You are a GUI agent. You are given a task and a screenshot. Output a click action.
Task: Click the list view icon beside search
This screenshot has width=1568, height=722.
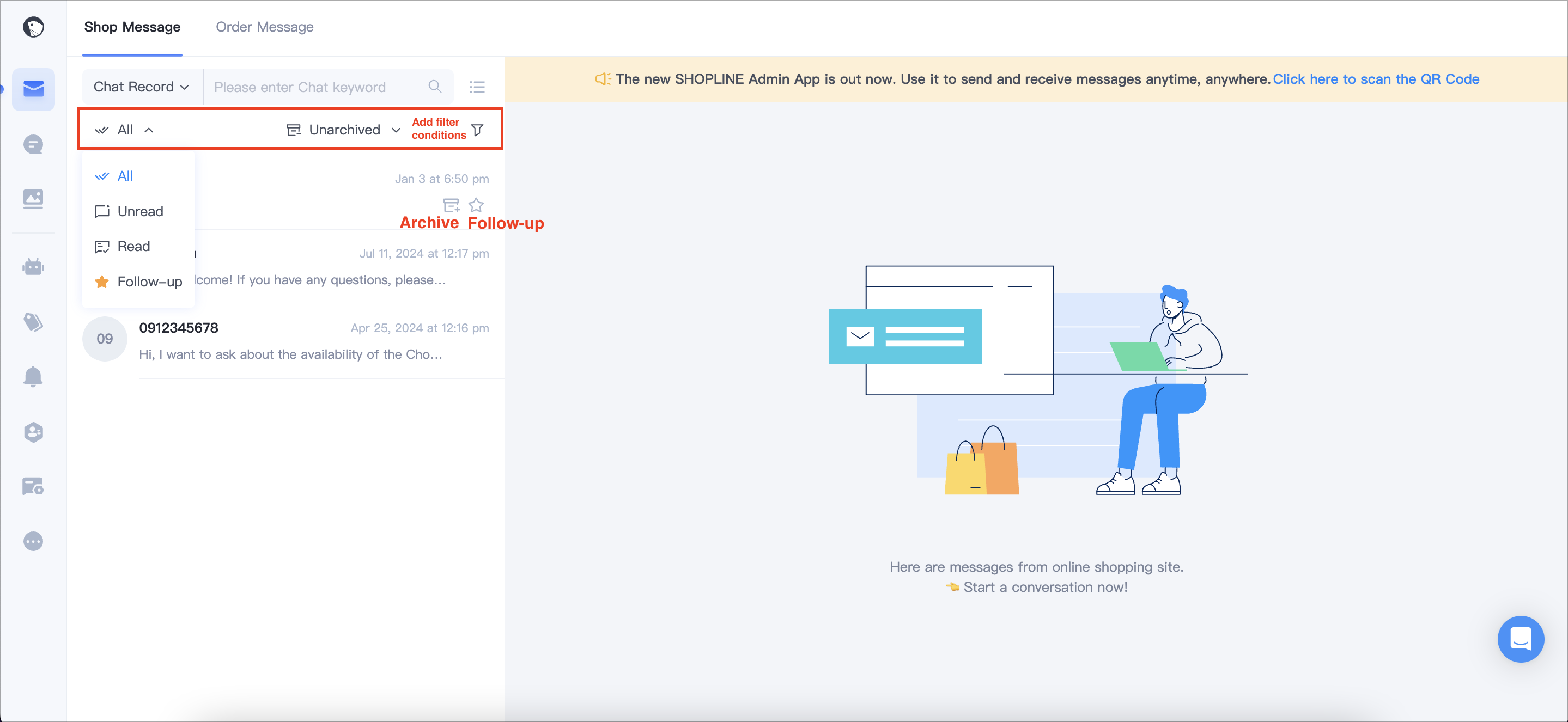(477, 87)
